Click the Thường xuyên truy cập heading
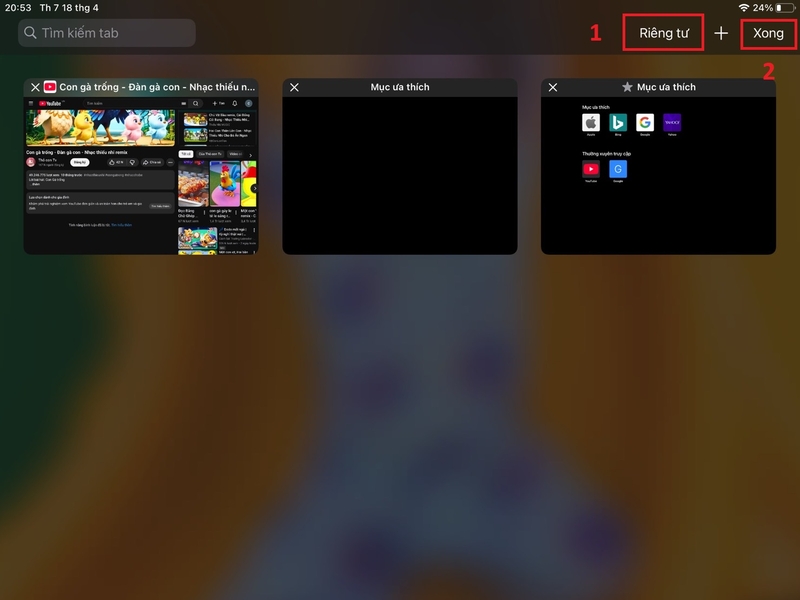Image resolution: width=800 pixels, height=600 pixels. (x=606, y=154)
